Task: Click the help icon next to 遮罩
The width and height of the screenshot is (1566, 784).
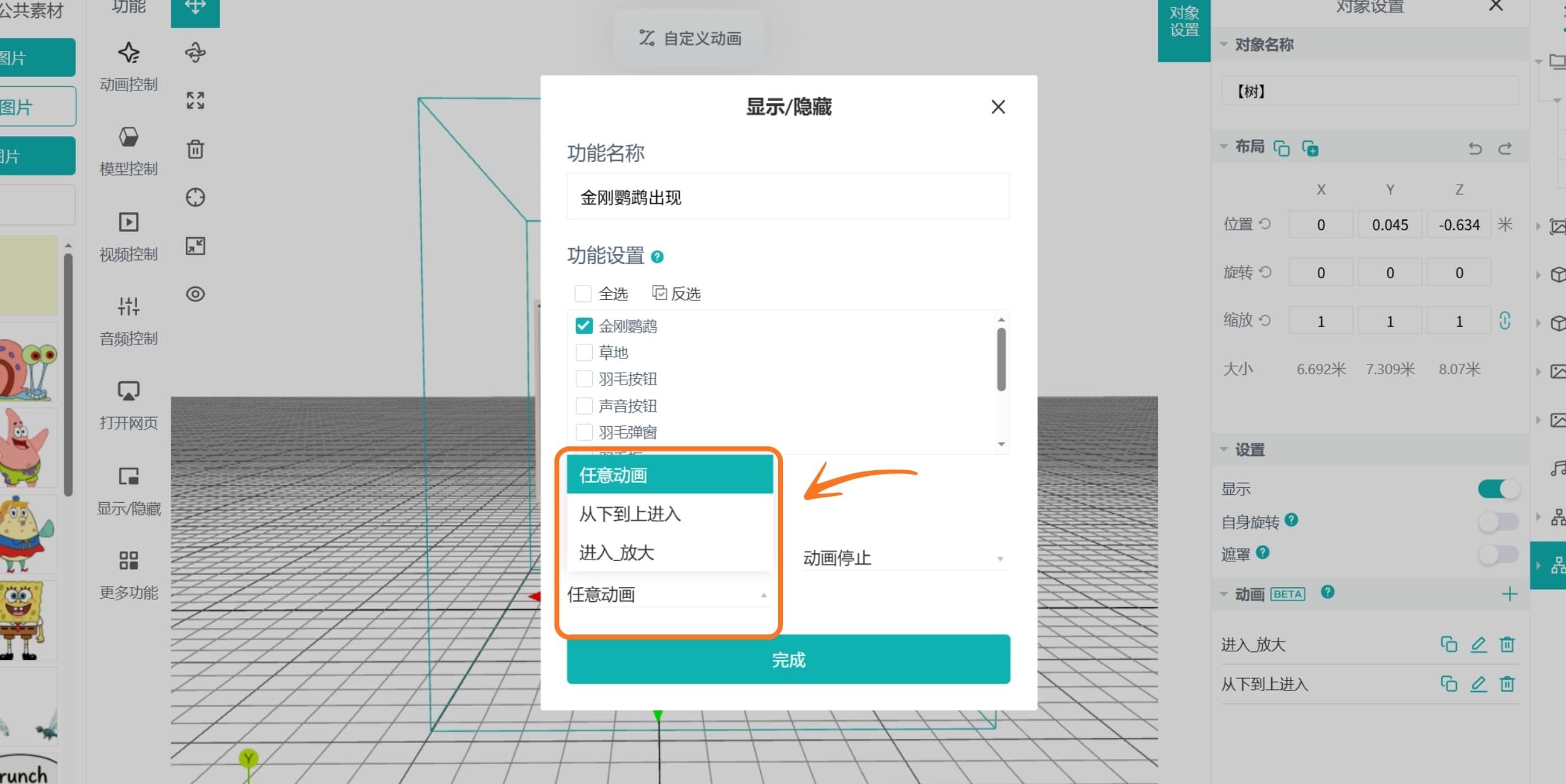Action: (1263, 552)
